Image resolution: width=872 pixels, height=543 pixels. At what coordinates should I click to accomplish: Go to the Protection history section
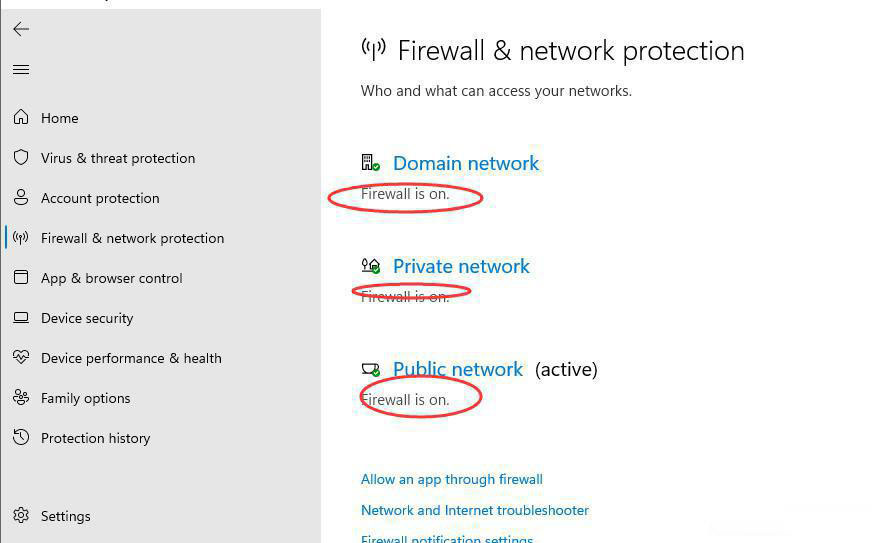[x=95, y=438]
